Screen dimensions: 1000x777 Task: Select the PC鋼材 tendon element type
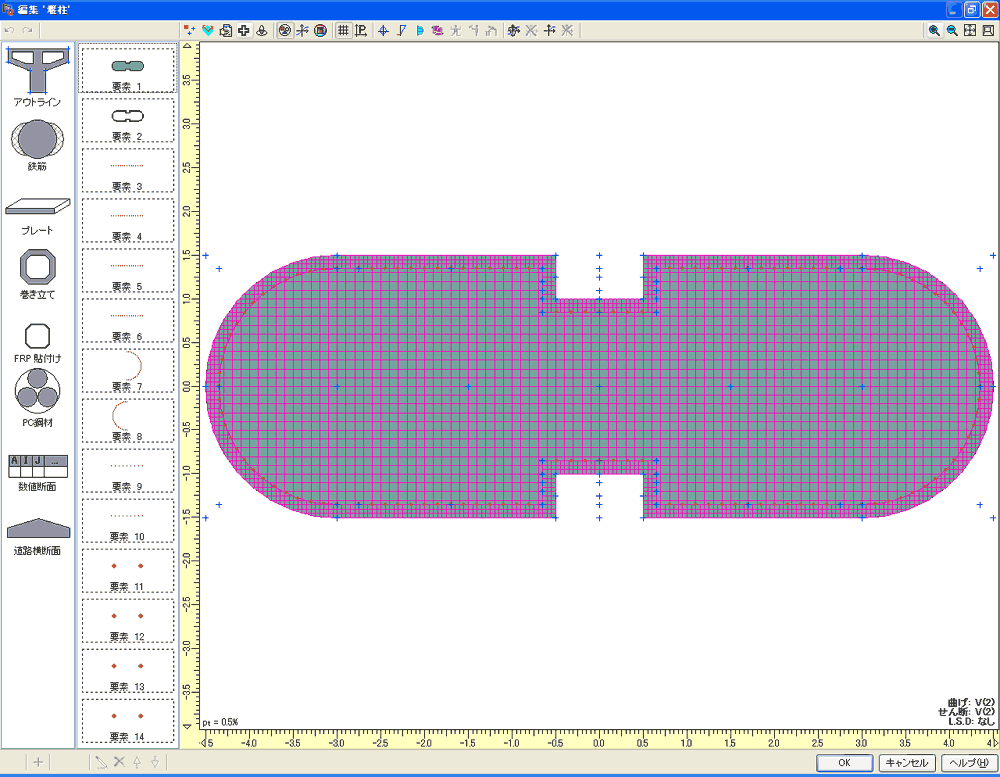pyautogui.click(x=38, y=397)
